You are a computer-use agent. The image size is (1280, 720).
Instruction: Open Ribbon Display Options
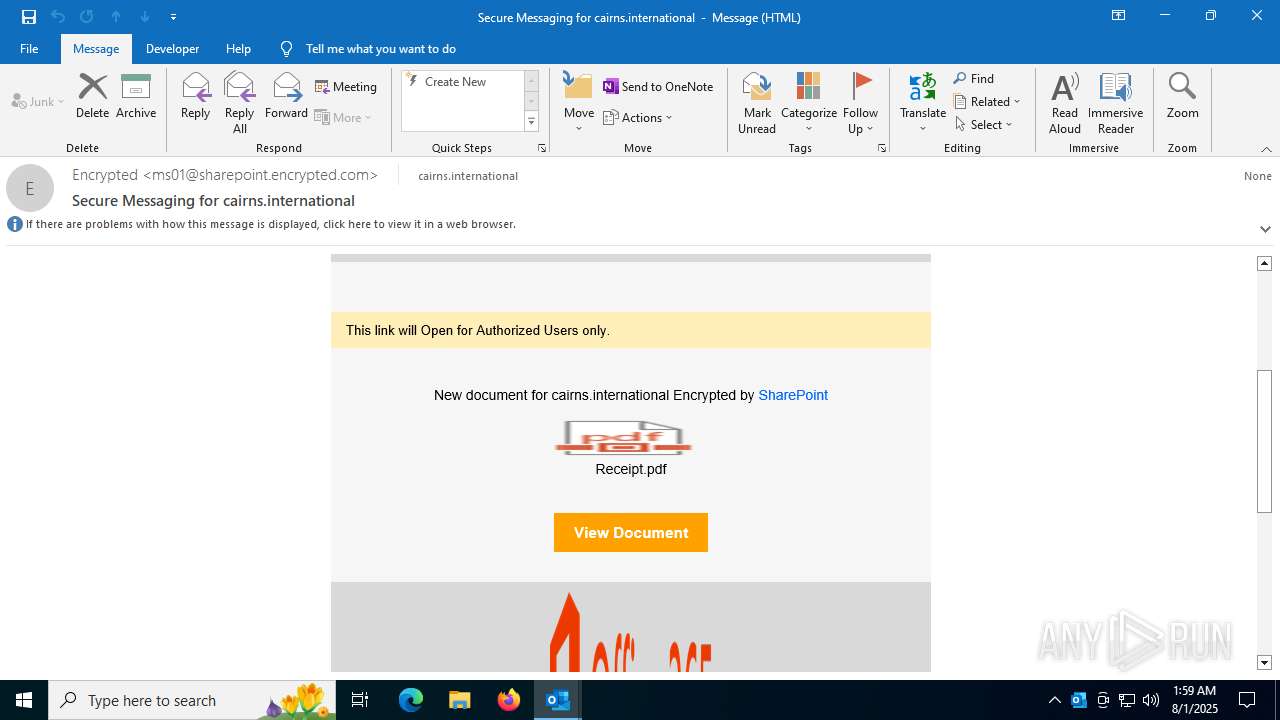pos(1118,16)
